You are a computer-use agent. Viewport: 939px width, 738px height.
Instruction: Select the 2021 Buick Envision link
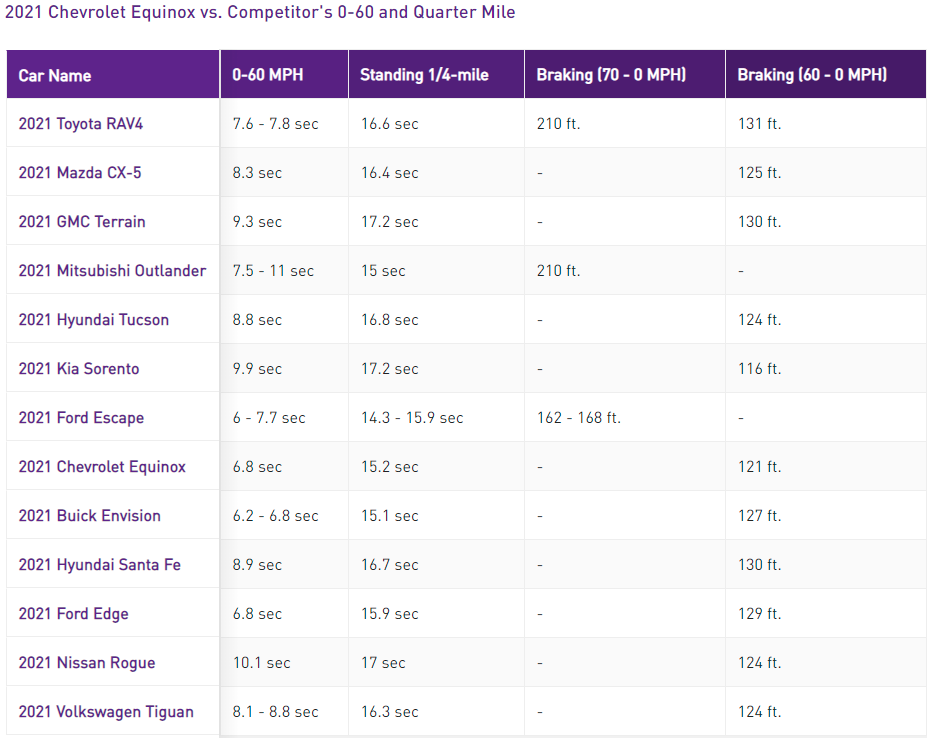pos(90,516)
